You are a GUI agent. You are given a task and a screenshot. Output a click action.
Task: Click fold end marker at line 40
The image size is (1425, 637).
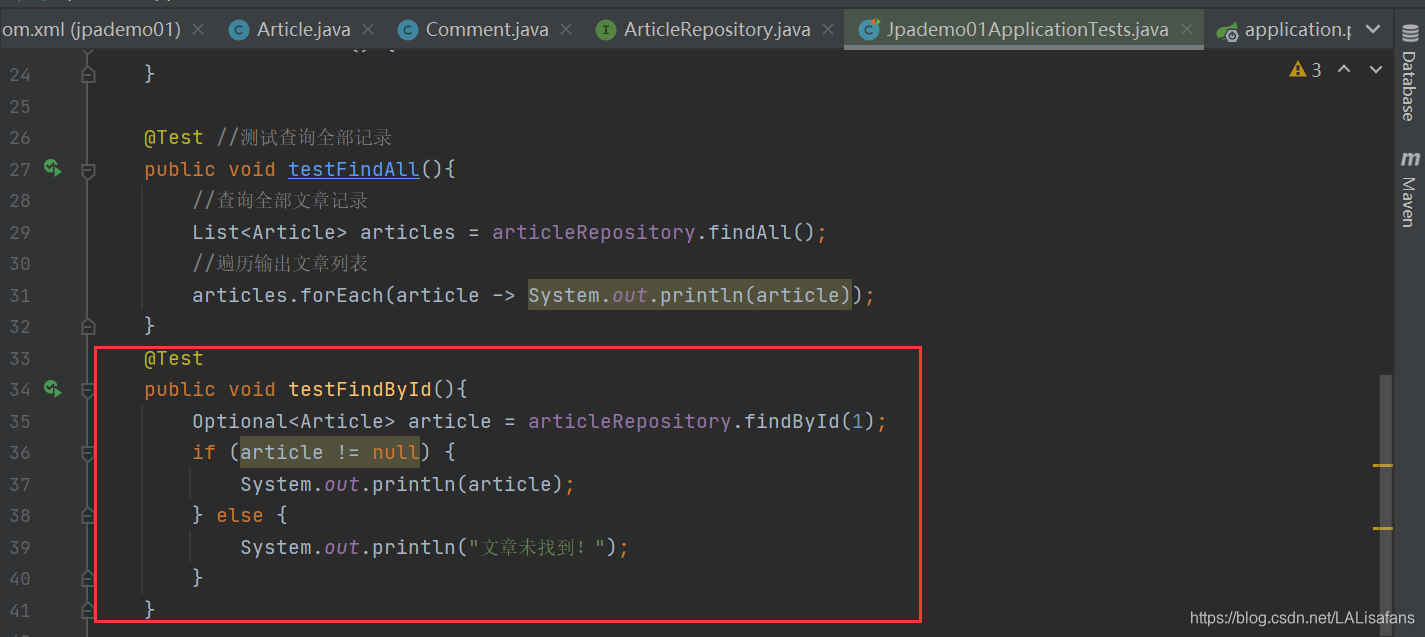88,577
